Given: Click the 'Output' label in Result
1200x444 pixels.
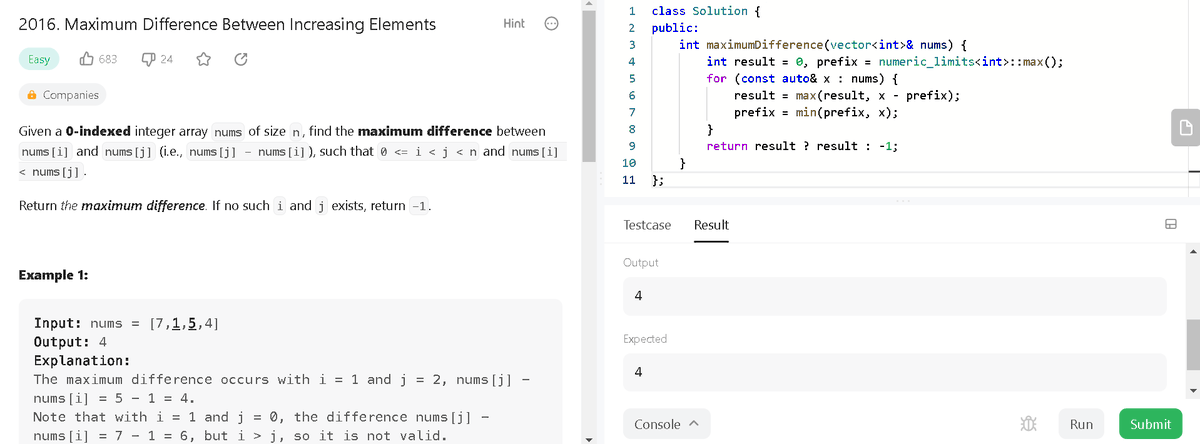Looking at the screenshot, I should [x=641, y=262].
